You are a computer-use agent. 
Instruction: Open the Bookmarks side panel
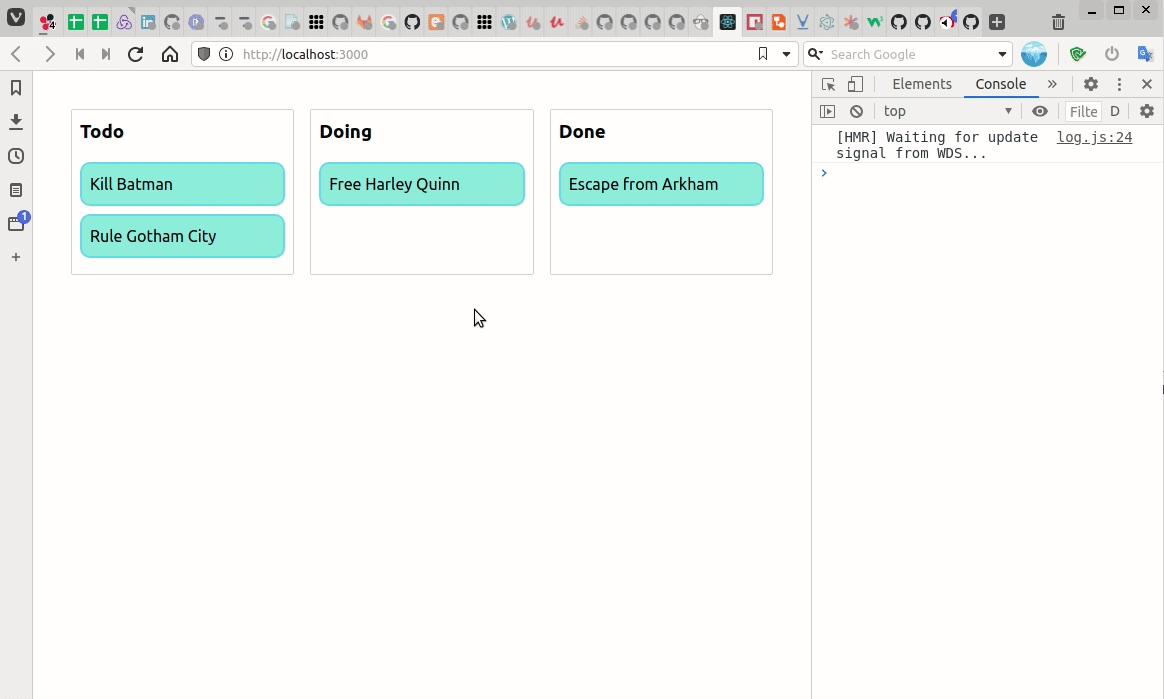pos(16,88)
